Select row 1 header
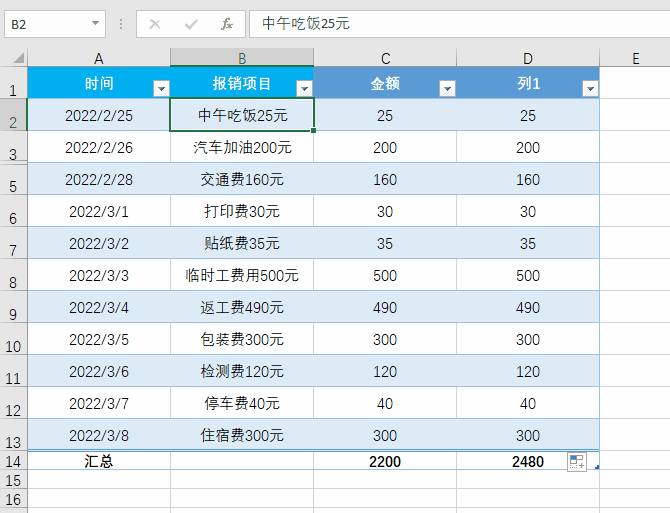The width and height of the screenshot is (670, 513). (x=13, y=83)
